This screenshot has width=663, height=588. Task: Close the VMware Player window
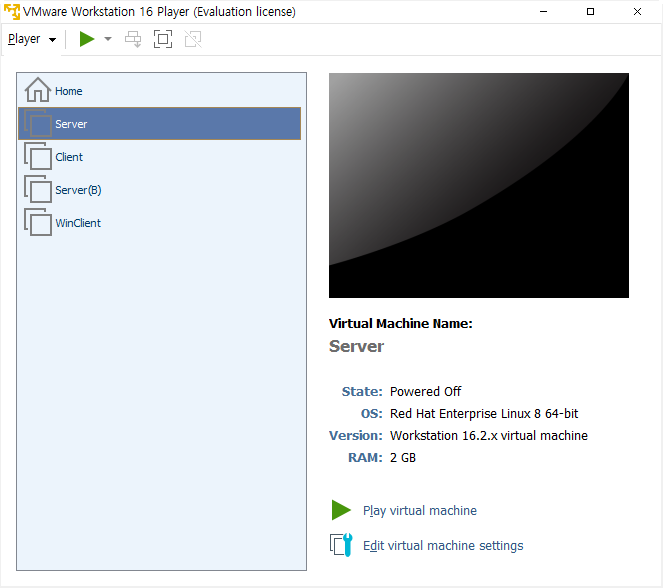(x=637, y=11)
